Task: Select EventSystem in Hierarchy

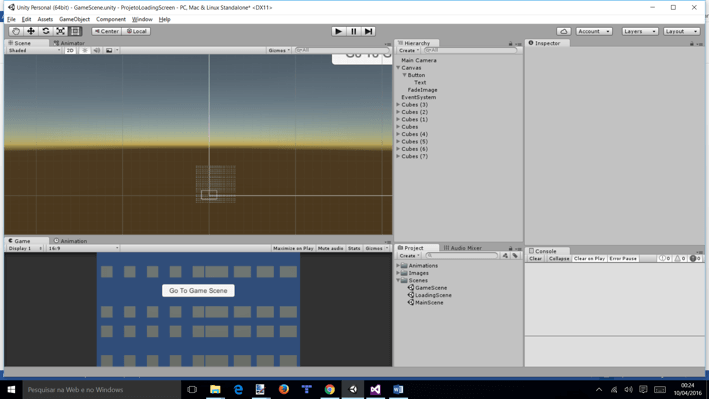Action: coord(419,97)
